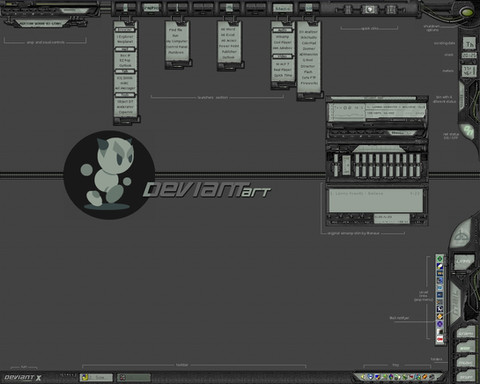
Task: Click the green glowing shutdown orb
Action: [467, 12]
